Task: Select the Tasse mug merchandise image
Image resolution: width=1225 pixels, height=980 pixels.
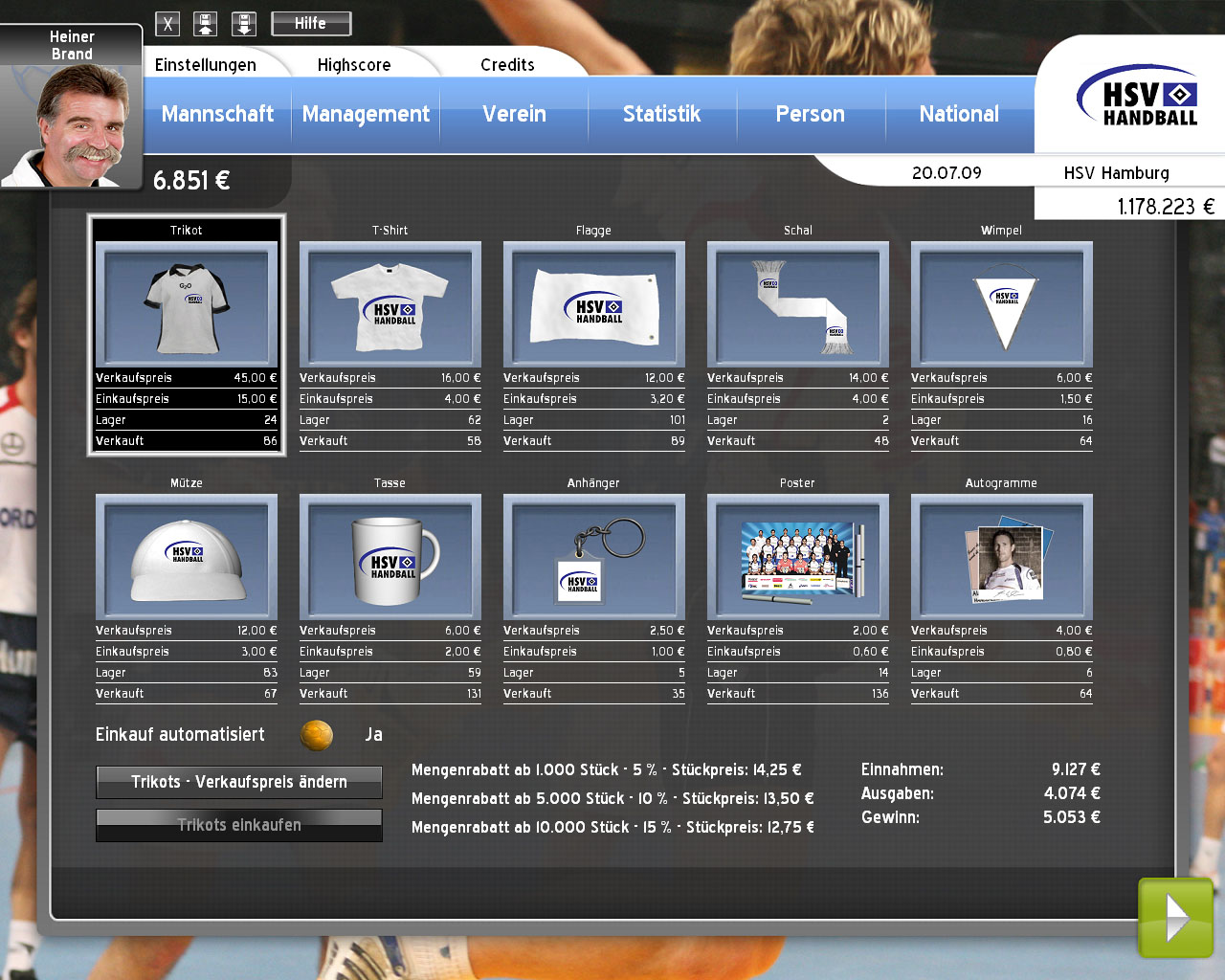Action: coord(390,557)
